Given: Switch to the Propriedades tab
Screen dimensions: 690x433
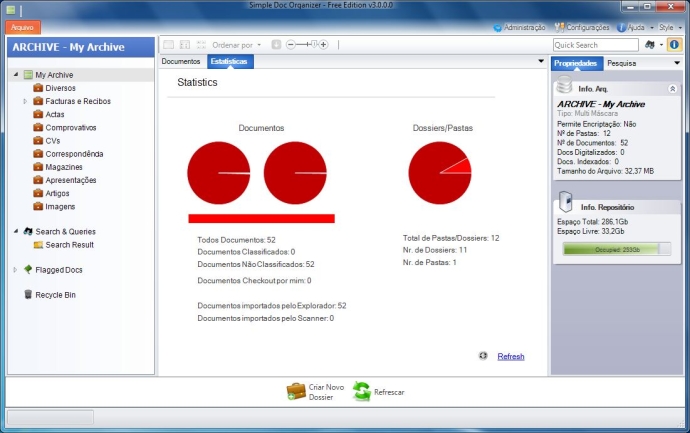Looking at the screenshot, I should tap(576, 63).
